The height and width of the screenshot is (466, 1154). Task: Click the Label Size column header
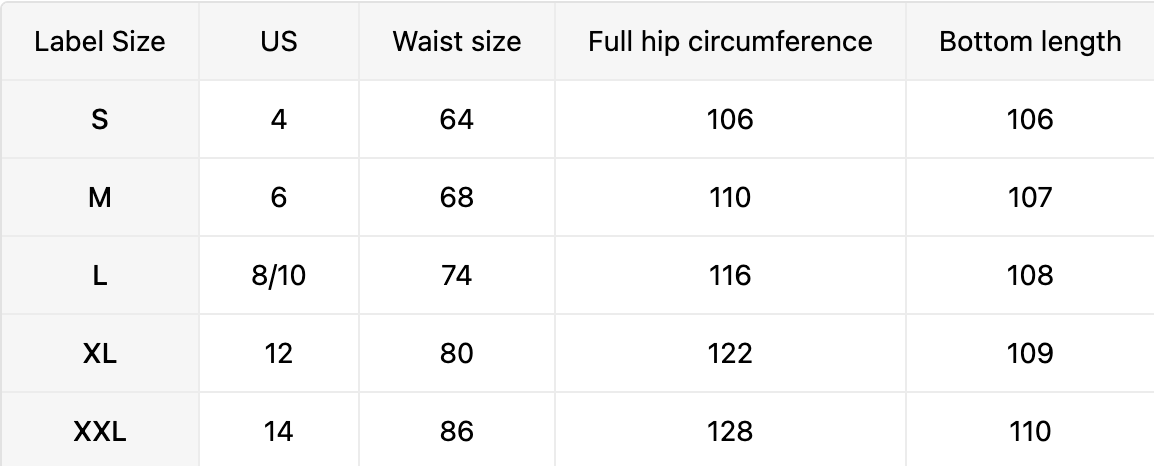pos(99,42)
